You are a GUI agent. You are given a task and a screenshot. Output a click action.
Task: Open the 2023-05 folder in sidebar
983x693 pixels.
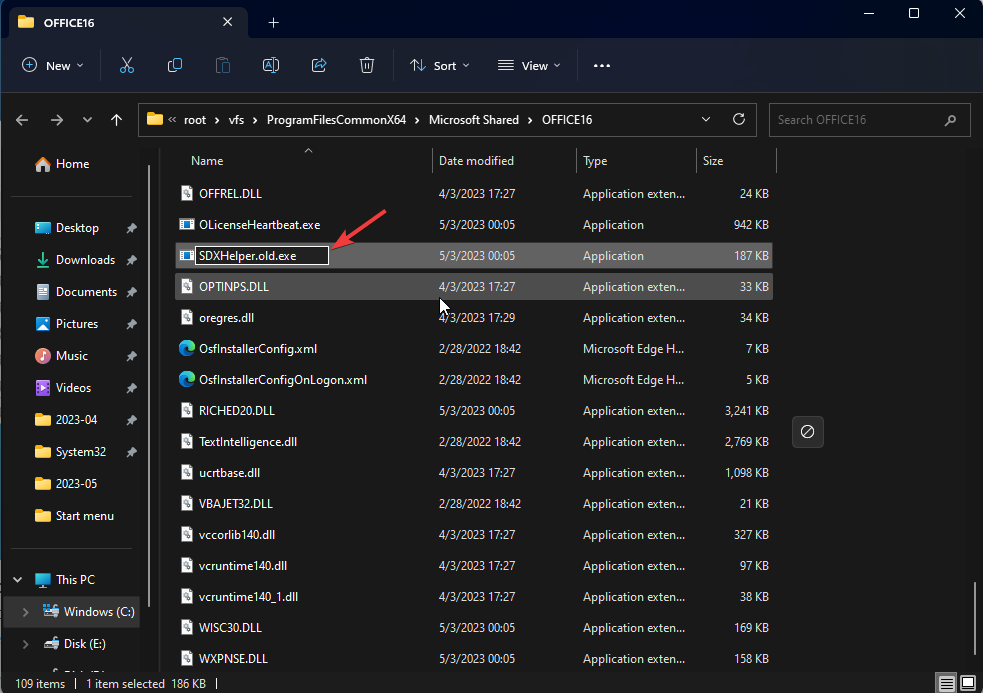pos(66,484)
